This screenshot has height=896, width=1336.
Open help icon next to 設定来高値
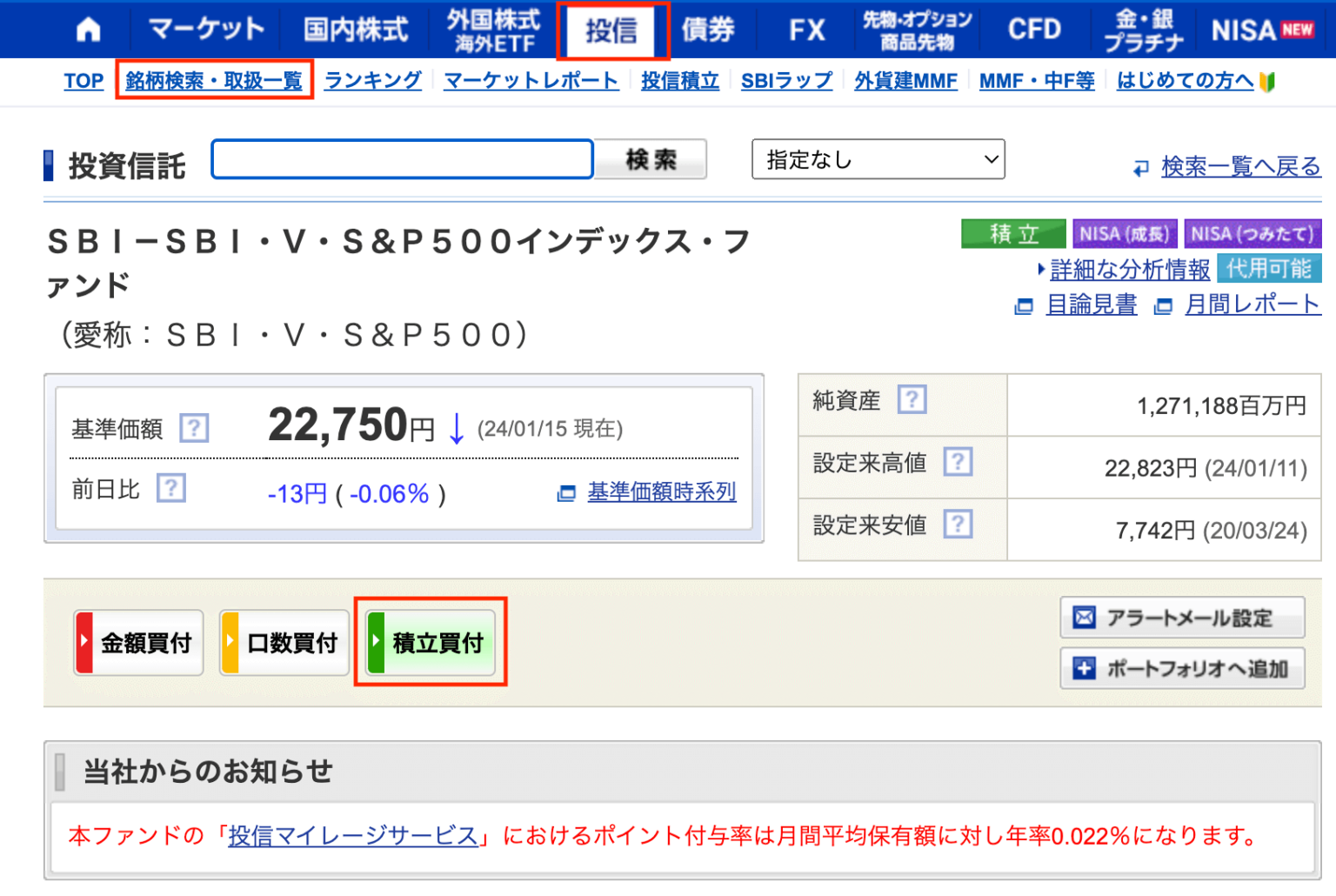pos(958,462)
